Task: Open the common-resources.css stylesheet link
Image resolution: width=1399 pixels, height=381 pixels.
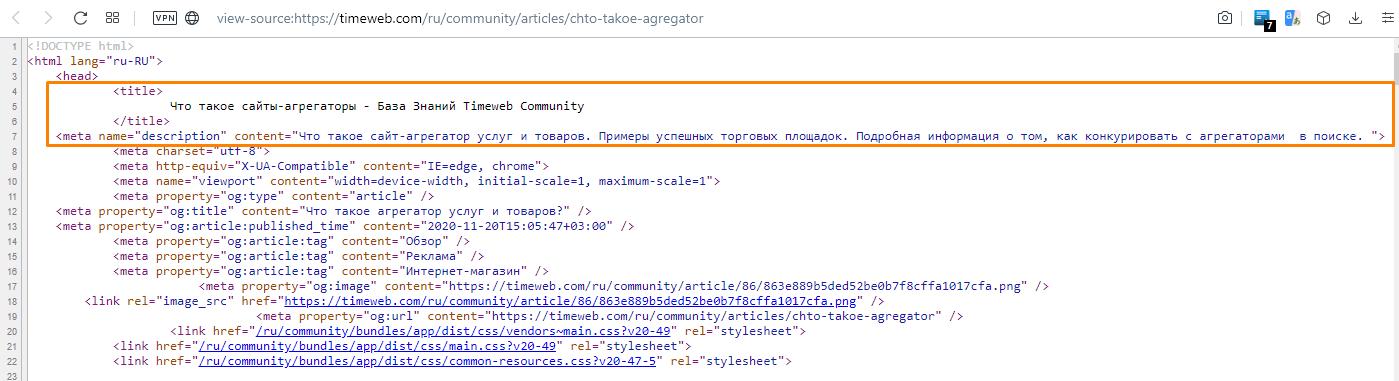Action: [428, 360]
